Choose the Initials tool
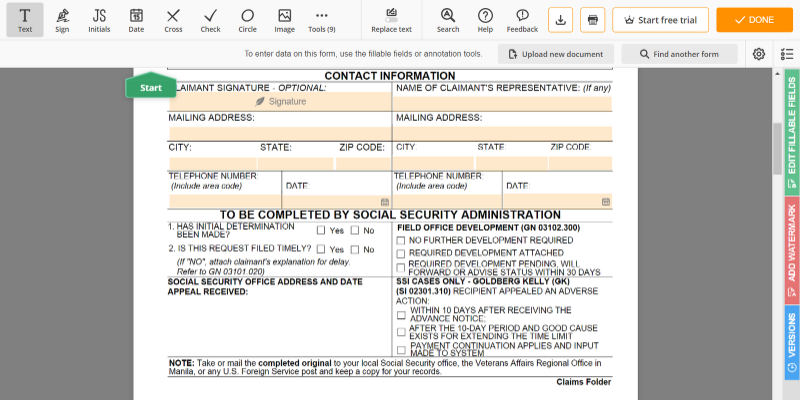The width and height of the screenshot is (800, 400). pyautogui.click(x=99, y=20)
